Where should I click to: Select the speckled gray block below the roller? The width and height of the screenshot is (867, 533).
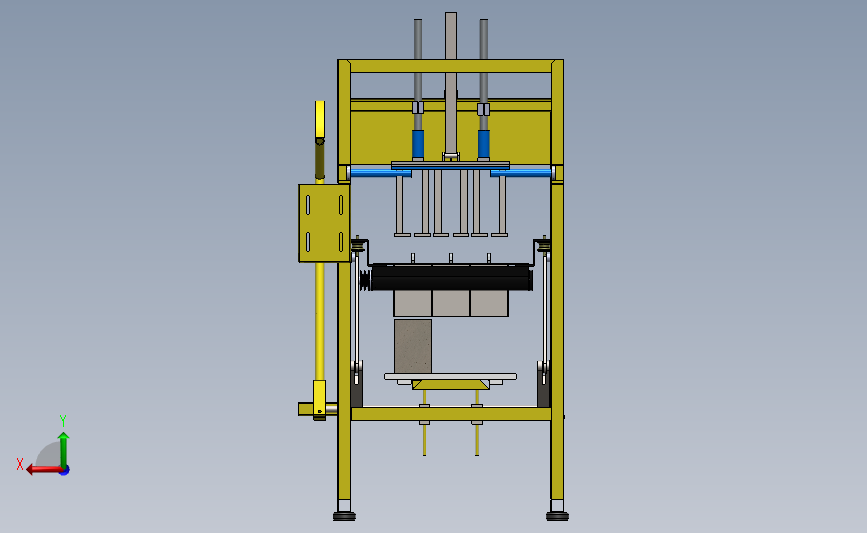(x=413, y=346)
